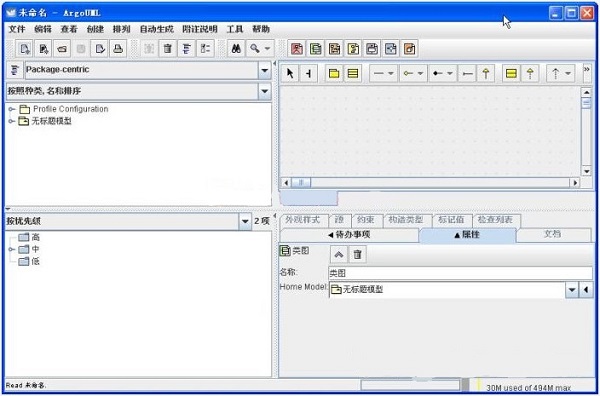Open the 工具 menu

coord(235,29)
